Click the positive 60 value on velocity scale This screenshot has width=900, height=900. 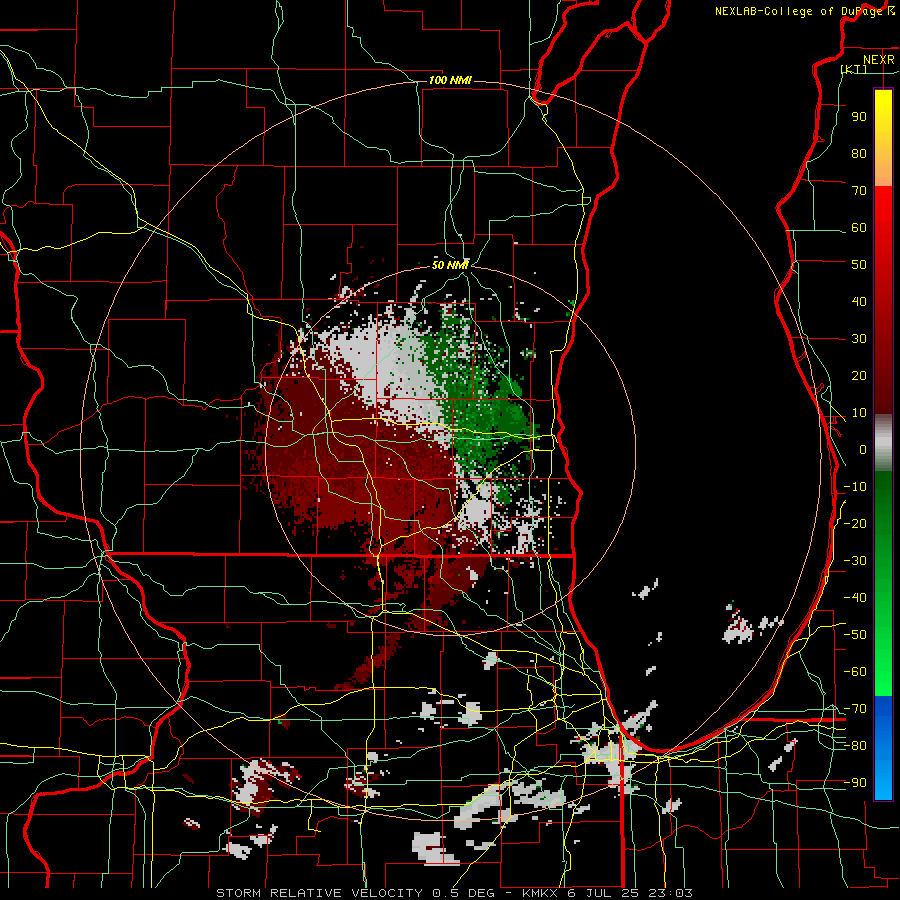pyautogui.click(x=859, y=228)
